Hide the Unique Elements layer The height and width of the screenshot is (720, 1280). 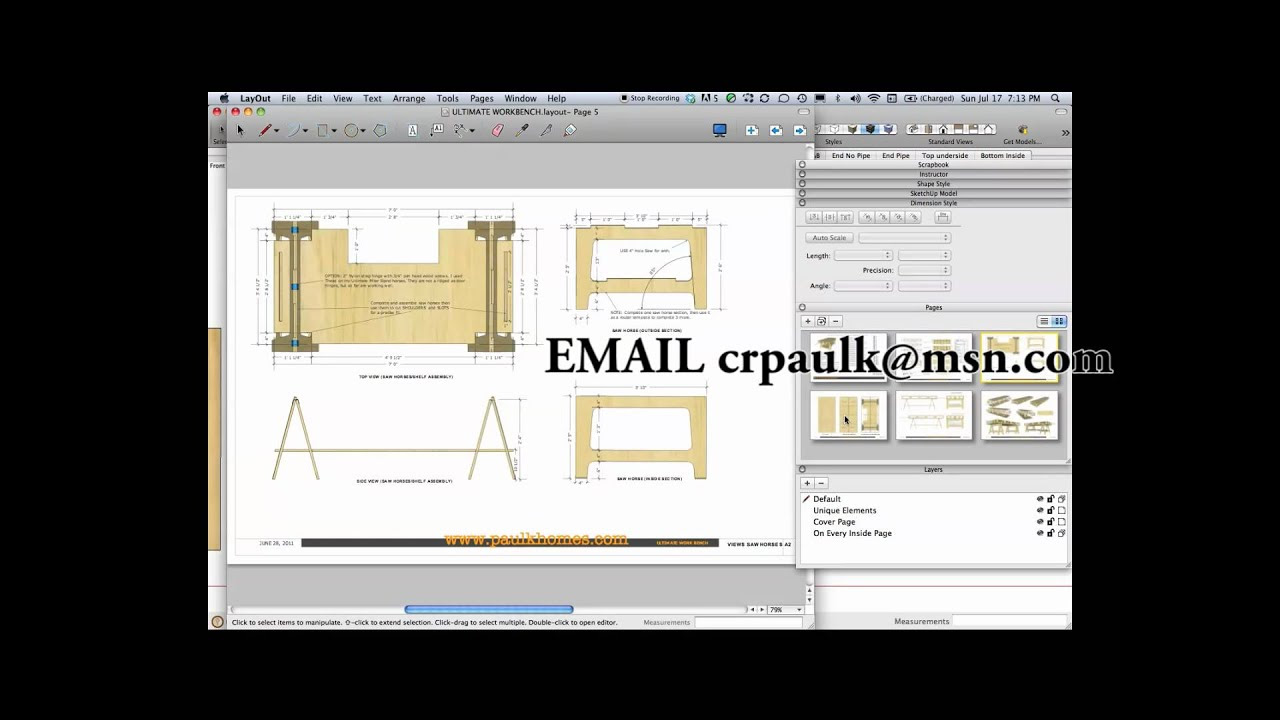(1040, 510)
